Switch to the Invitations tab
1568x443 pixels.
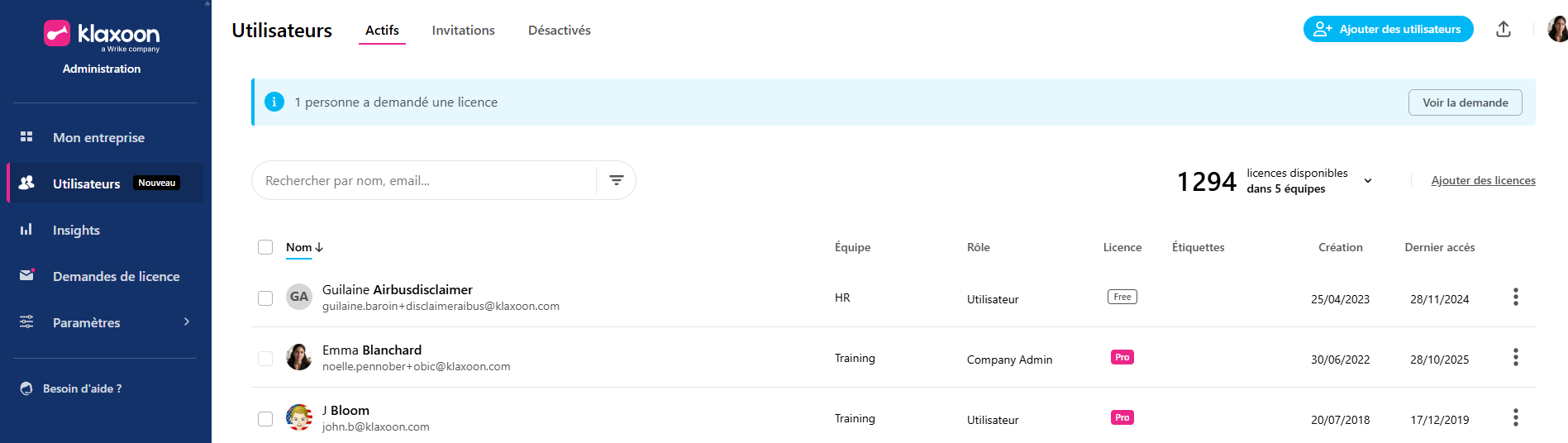[463, 31]
